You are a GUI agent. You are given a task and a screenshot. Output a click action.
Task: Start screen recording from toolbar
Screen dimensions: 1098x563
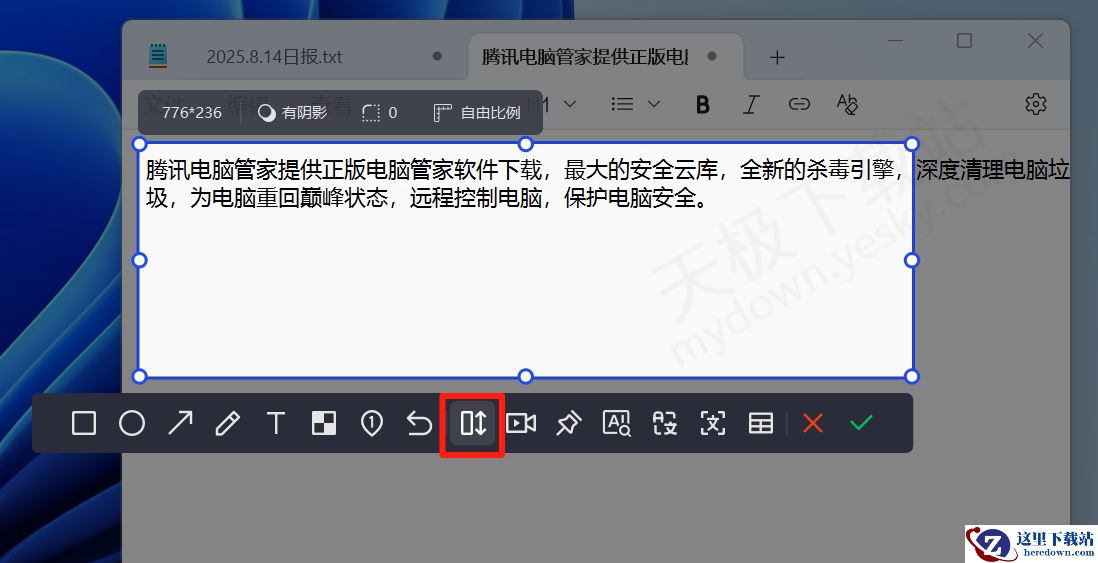[521, 423]
